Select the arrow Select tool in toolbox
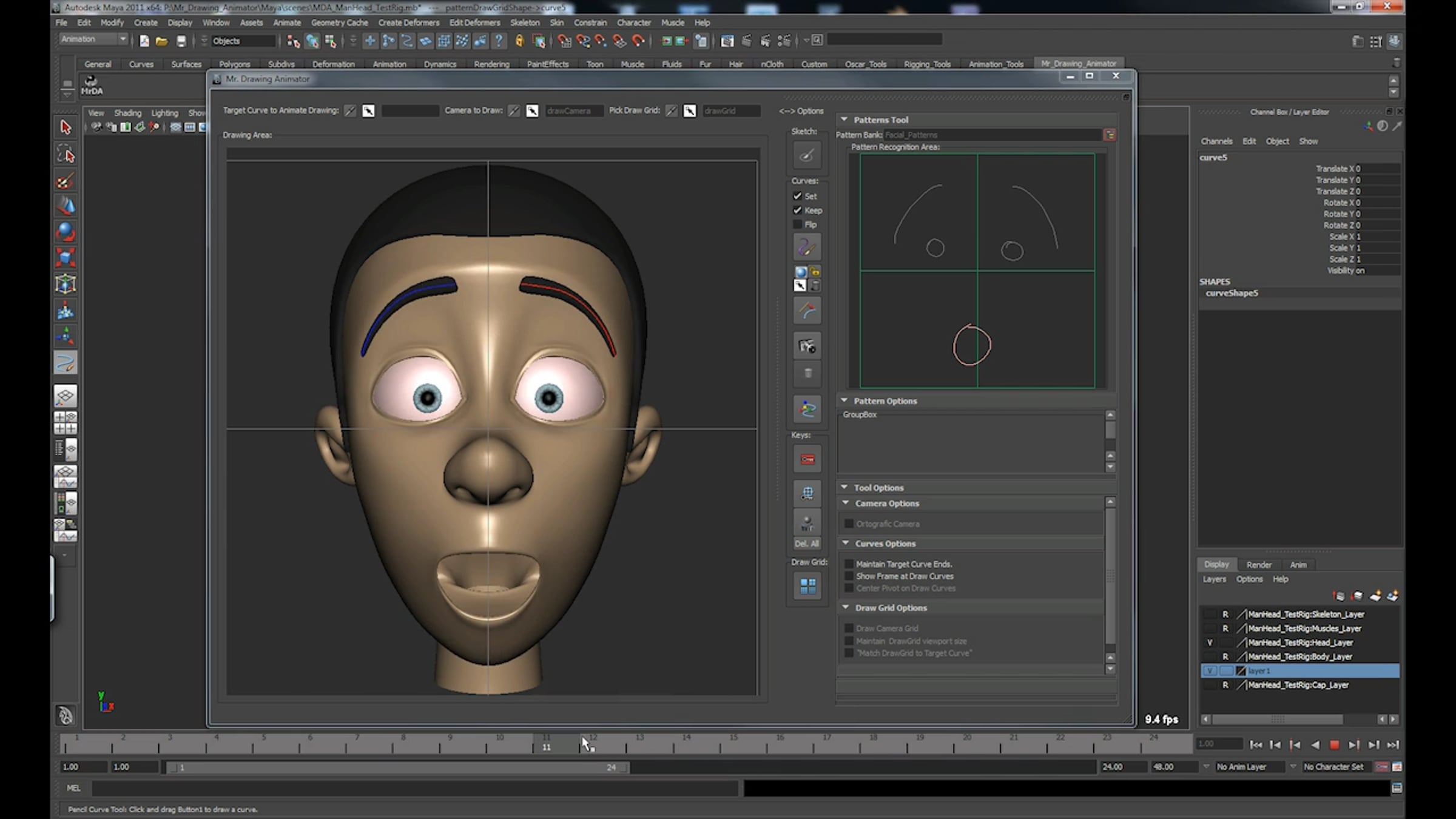 click(x=66, y=127)
